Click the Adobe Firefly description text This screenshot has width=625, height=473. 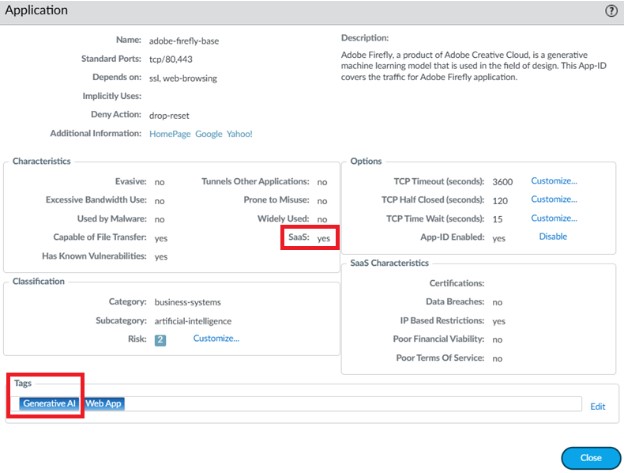(474, 66)
